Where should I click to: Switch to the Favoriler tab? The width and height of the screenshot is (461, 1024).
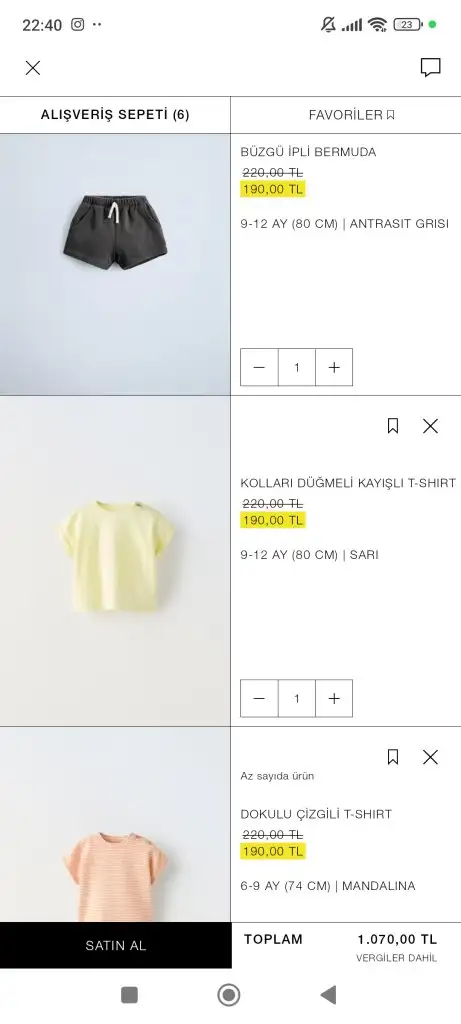tap(346, 115)
